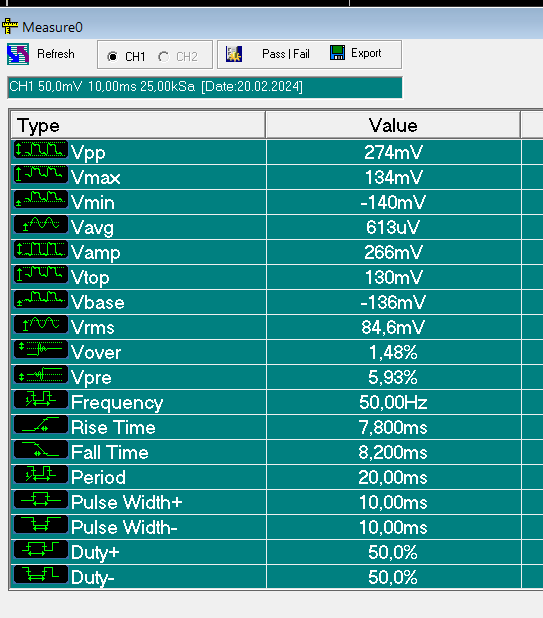Click the Rise Time slope icon

[41, 425]
